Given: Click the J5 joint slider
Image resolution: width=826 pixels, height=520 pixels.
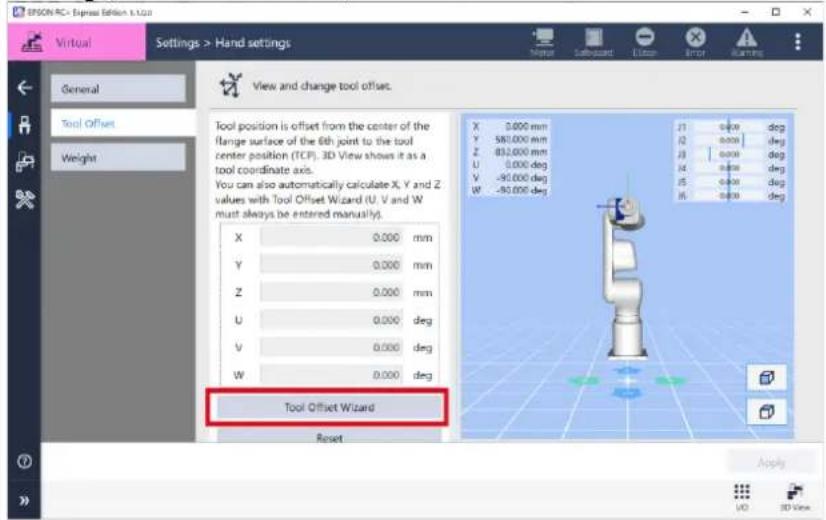Looking at the screenshot, I should click(x=729, y=182).
